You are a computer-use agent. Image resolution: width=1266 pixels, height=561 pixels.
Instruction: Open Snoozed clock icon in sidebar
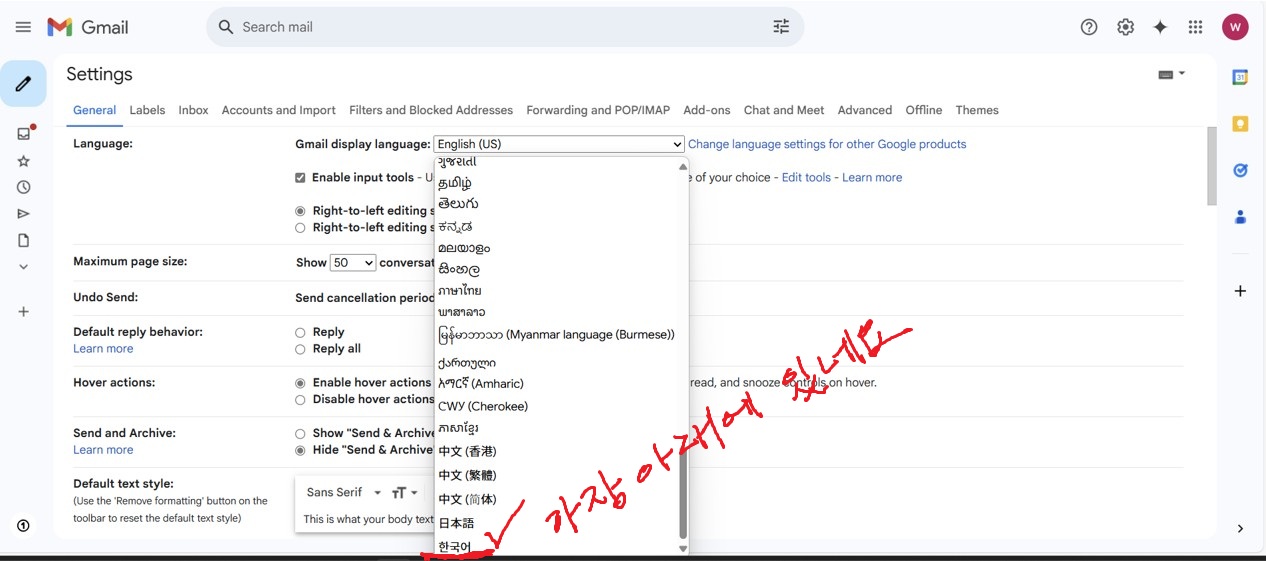24,187
